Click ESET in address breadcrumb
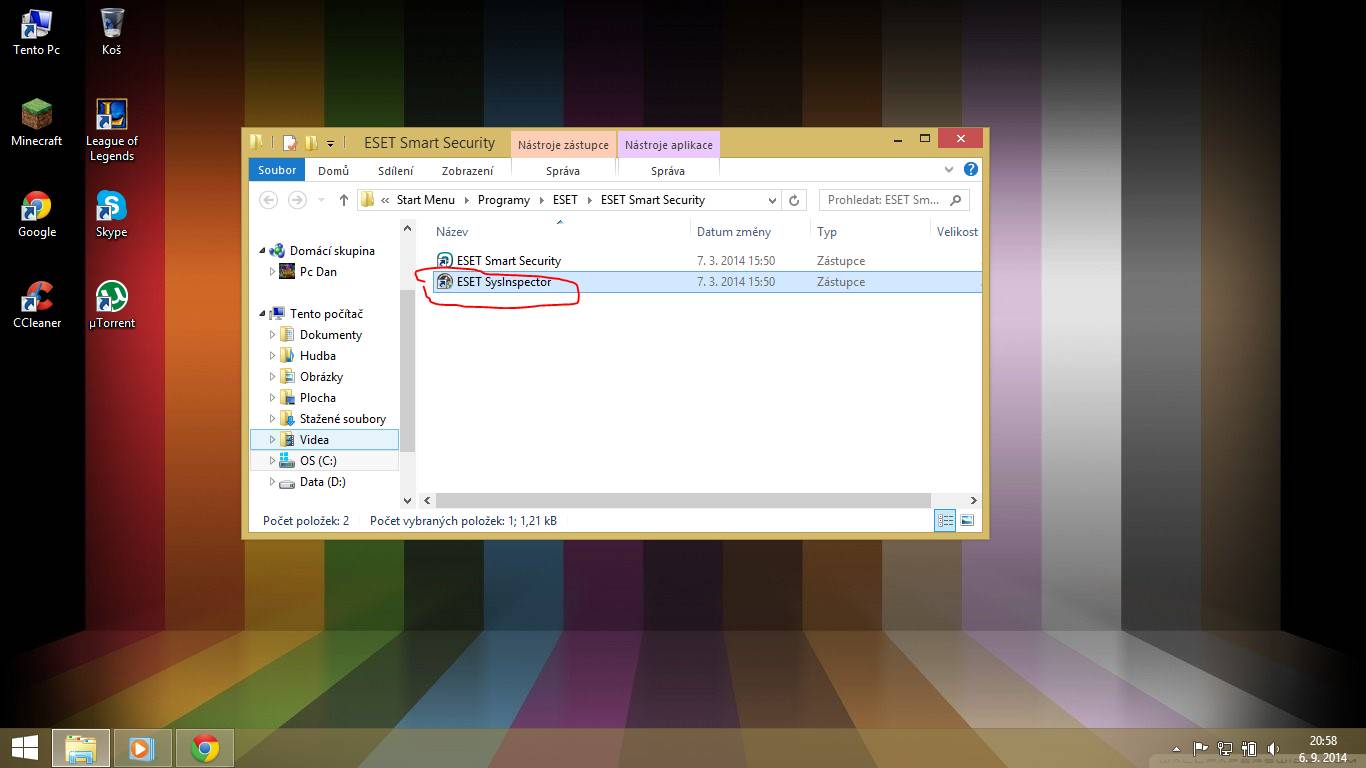The height and width of the screenshot is (768, 1366). [565, 200]
